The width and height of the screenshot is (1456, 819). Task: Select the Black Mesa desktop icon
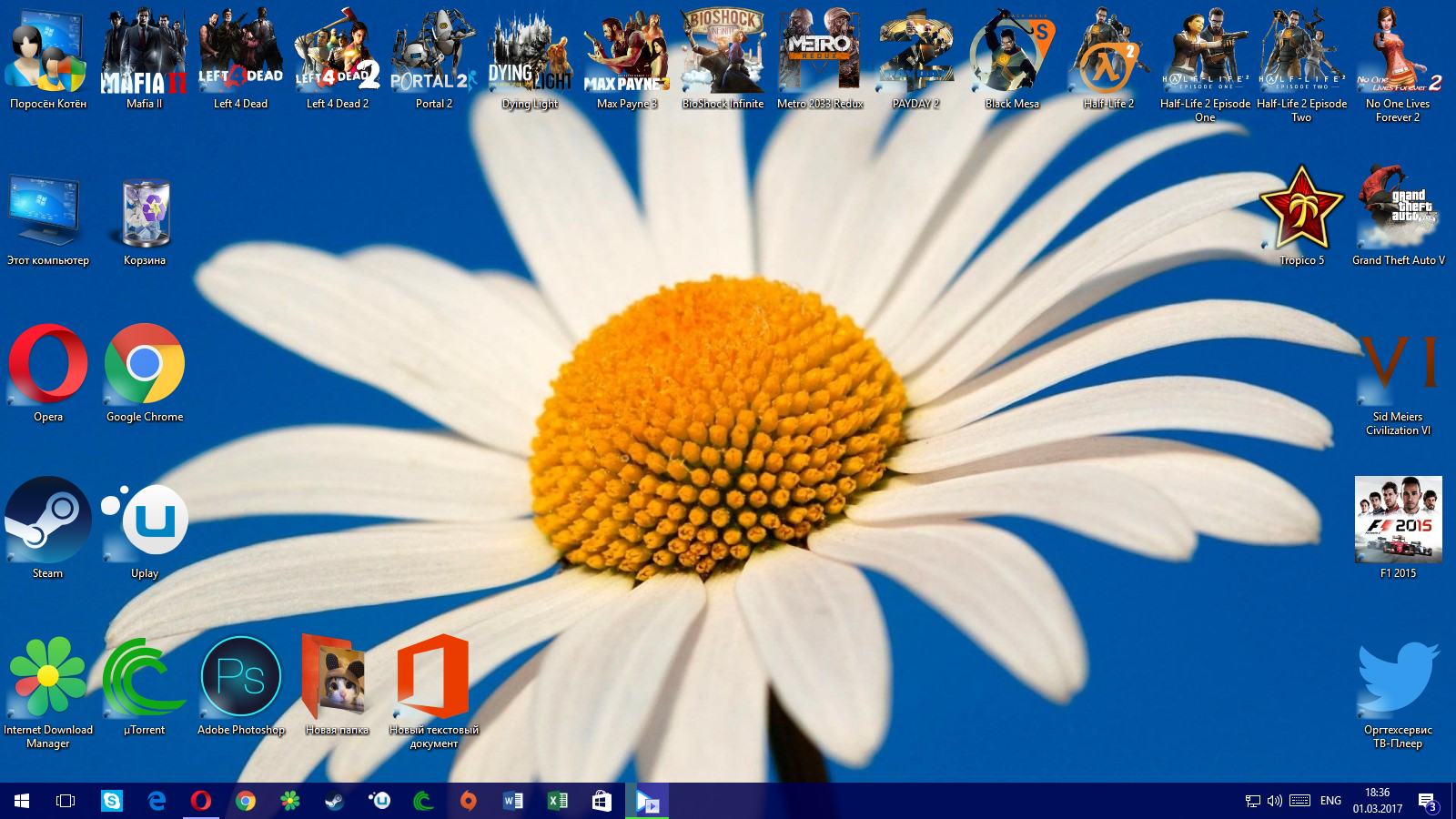coord(1012,58)
